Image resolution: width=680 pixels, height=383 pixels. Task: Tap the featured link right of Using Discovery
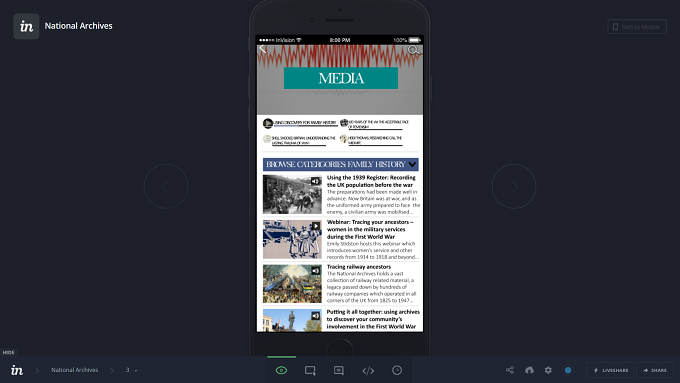[374, 124]
